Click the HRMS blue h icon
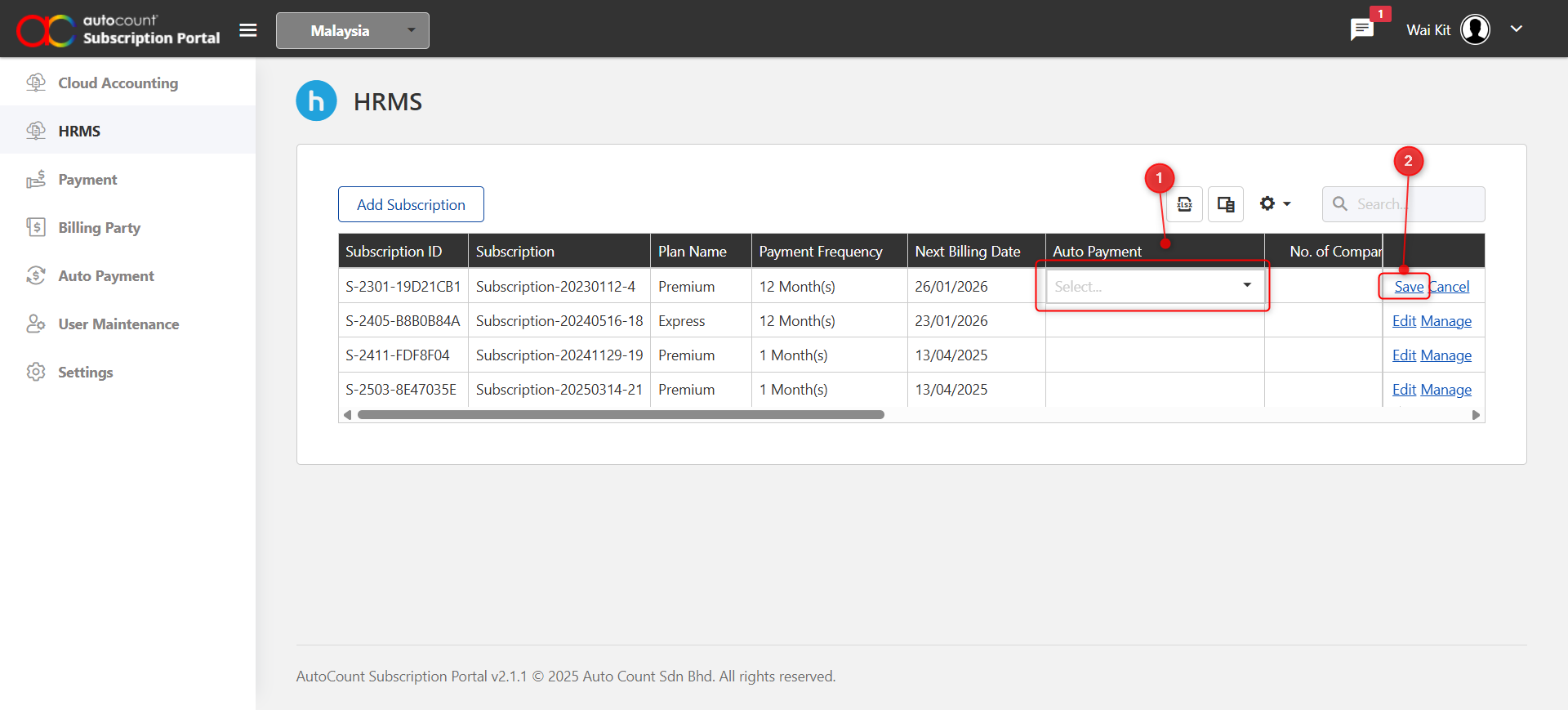This screenshot has width=1568, height=710. (x=316, y=100)
